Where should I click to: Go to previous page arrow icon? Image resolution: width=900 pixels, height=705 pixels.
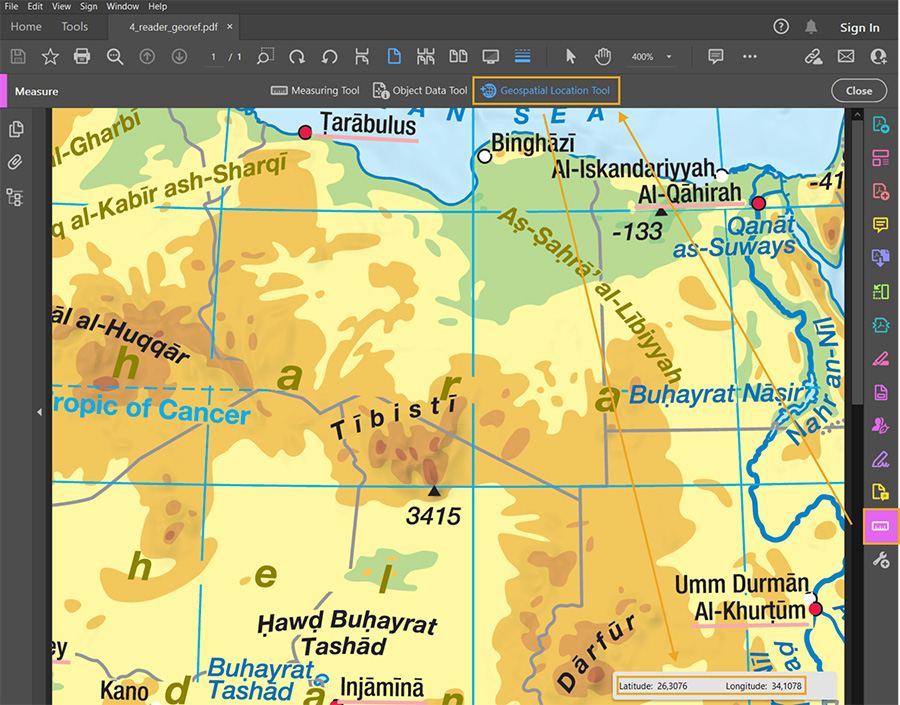pyautogui.click(x=147, y=56)
